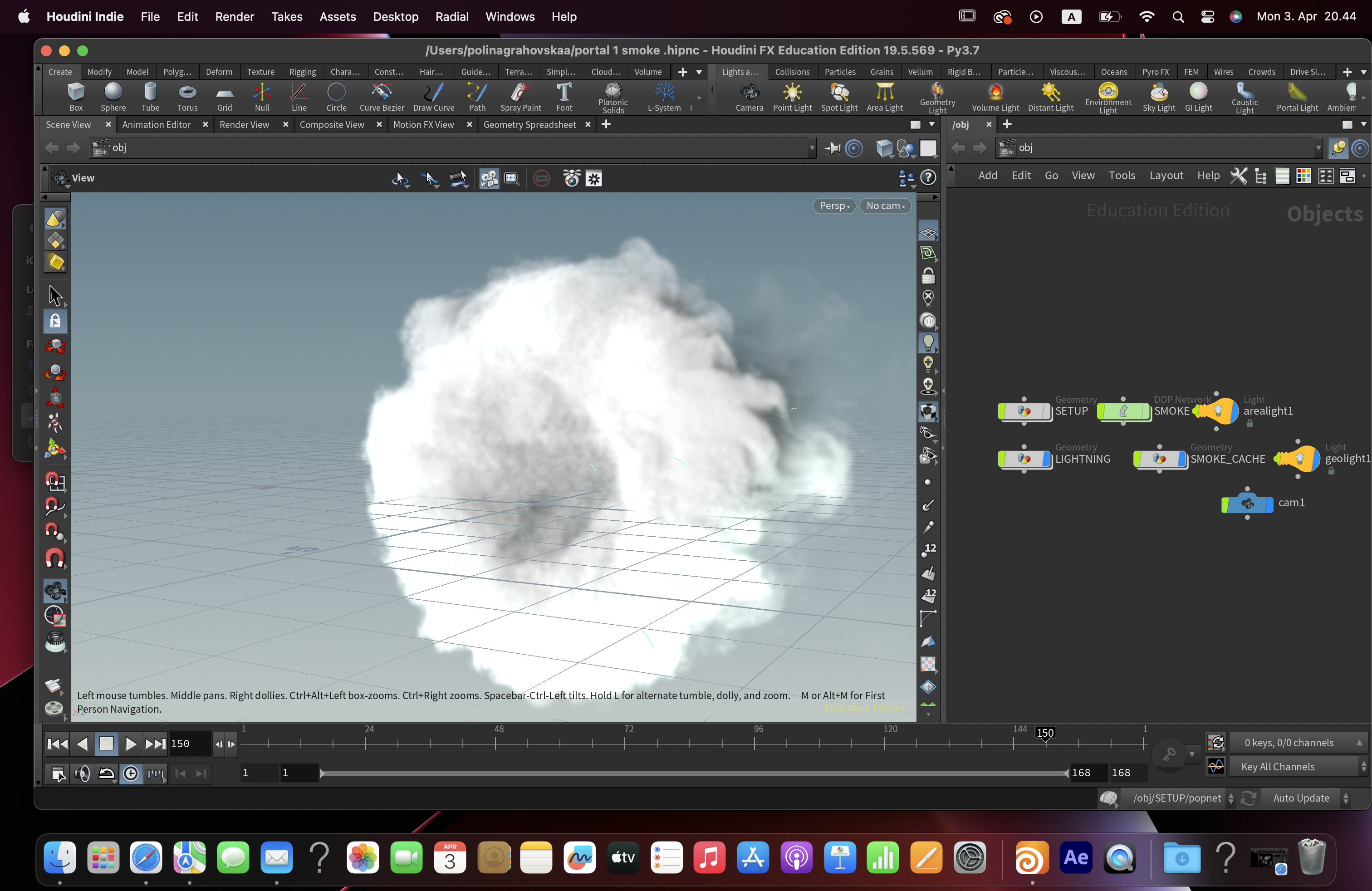Toggle real-time playback clock
This screenshot has height=891, width=1372.
coord(131,773)
